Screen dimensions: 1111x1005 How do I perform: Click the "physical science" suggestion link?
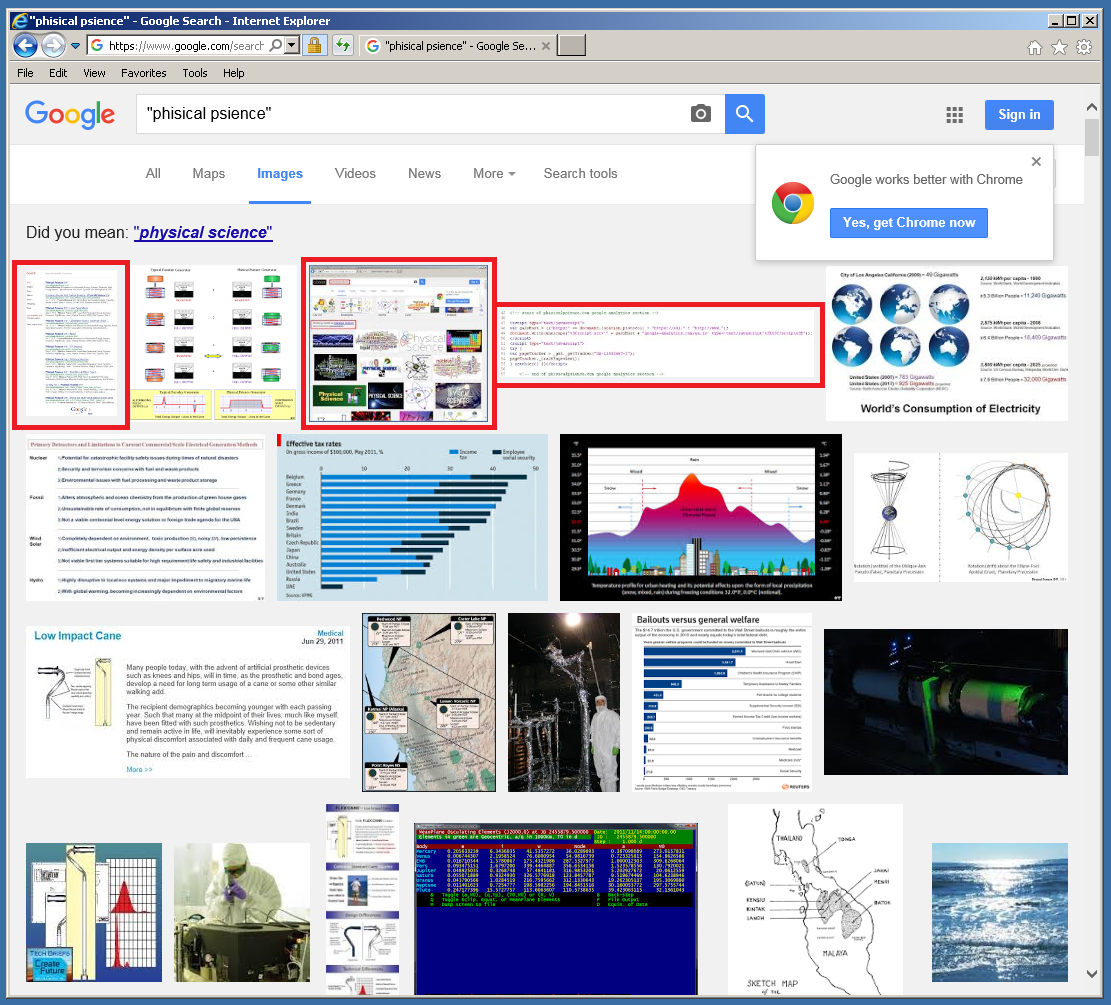pyautogui.click(x=203, y=232)
